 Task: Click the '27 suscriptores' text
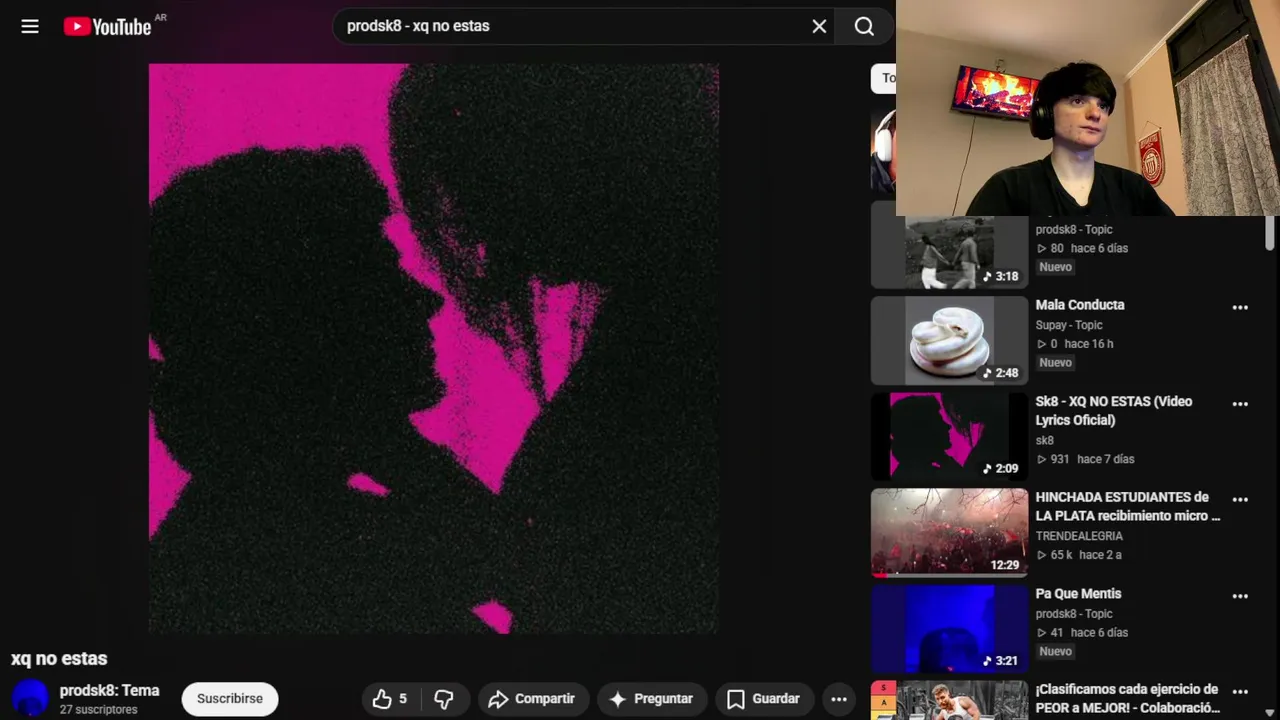click(x=98, y=710)
